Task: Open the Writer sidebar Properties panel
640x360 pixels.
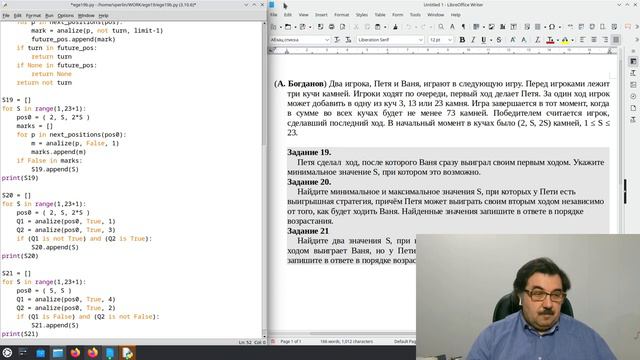Action: [633, 61]
